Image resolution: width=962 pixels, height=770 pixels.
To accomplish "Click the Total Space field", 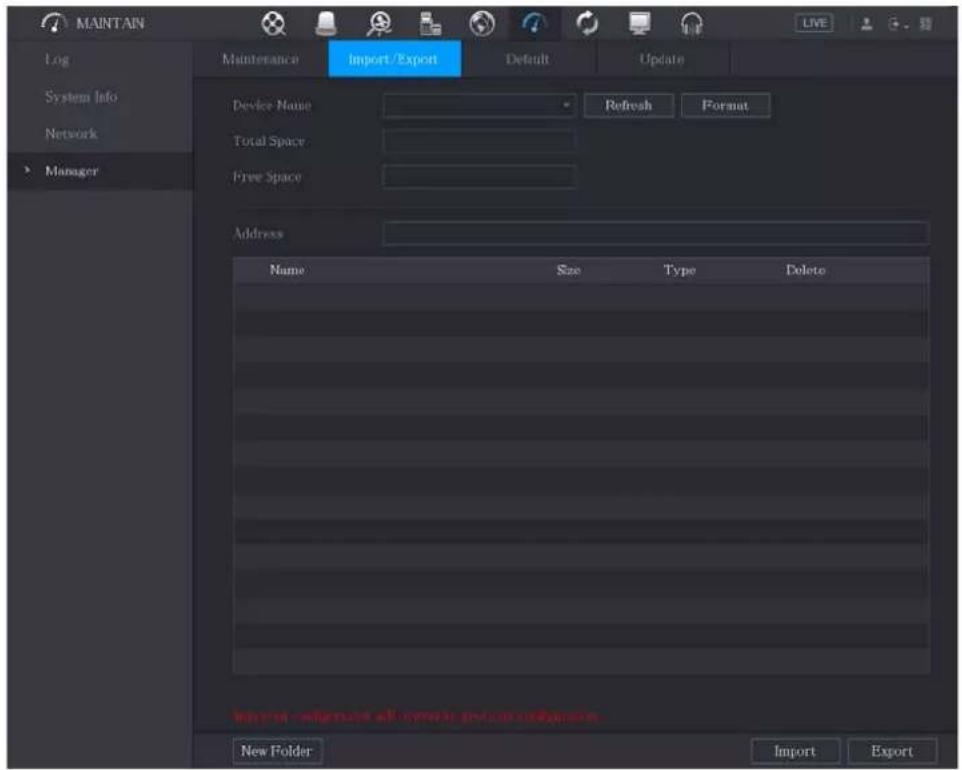I will tap(479, 141).
